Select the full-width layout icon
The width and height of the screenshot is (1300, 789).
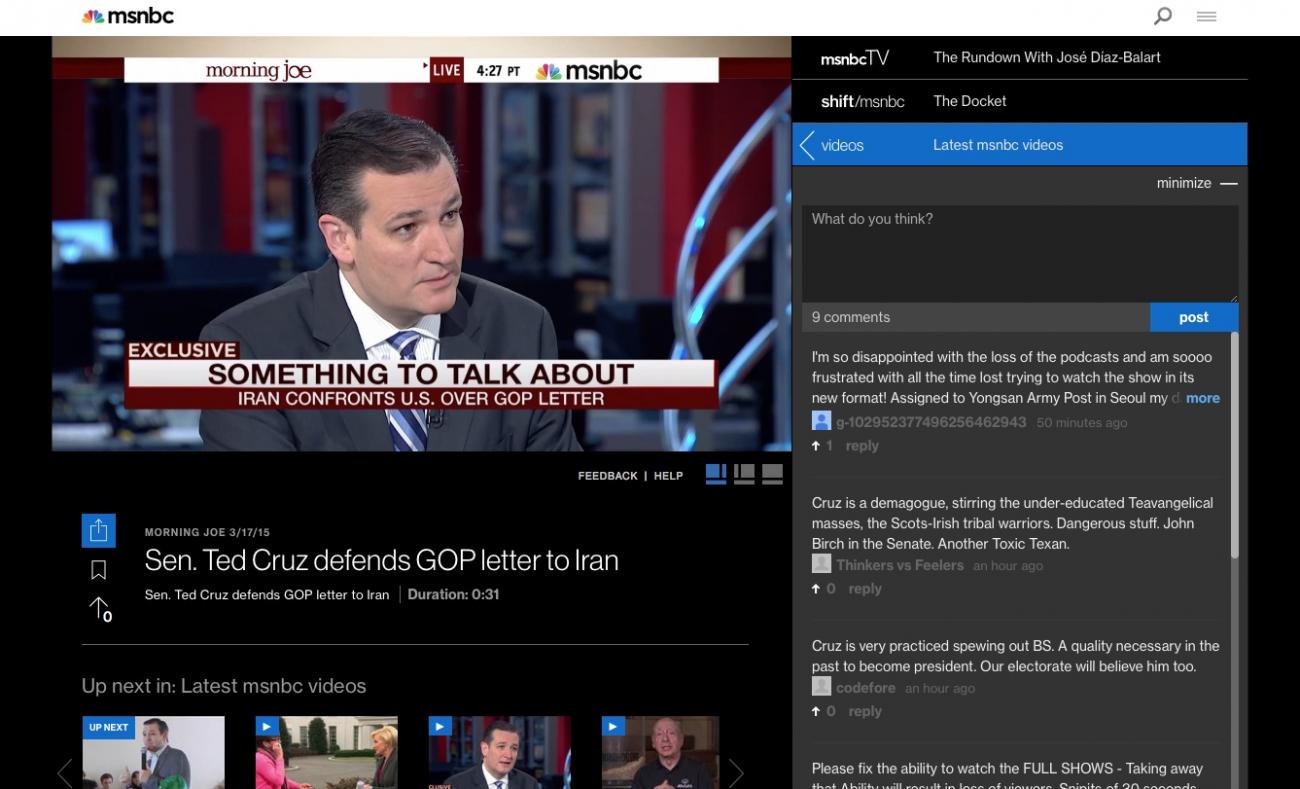pos(772,474)
